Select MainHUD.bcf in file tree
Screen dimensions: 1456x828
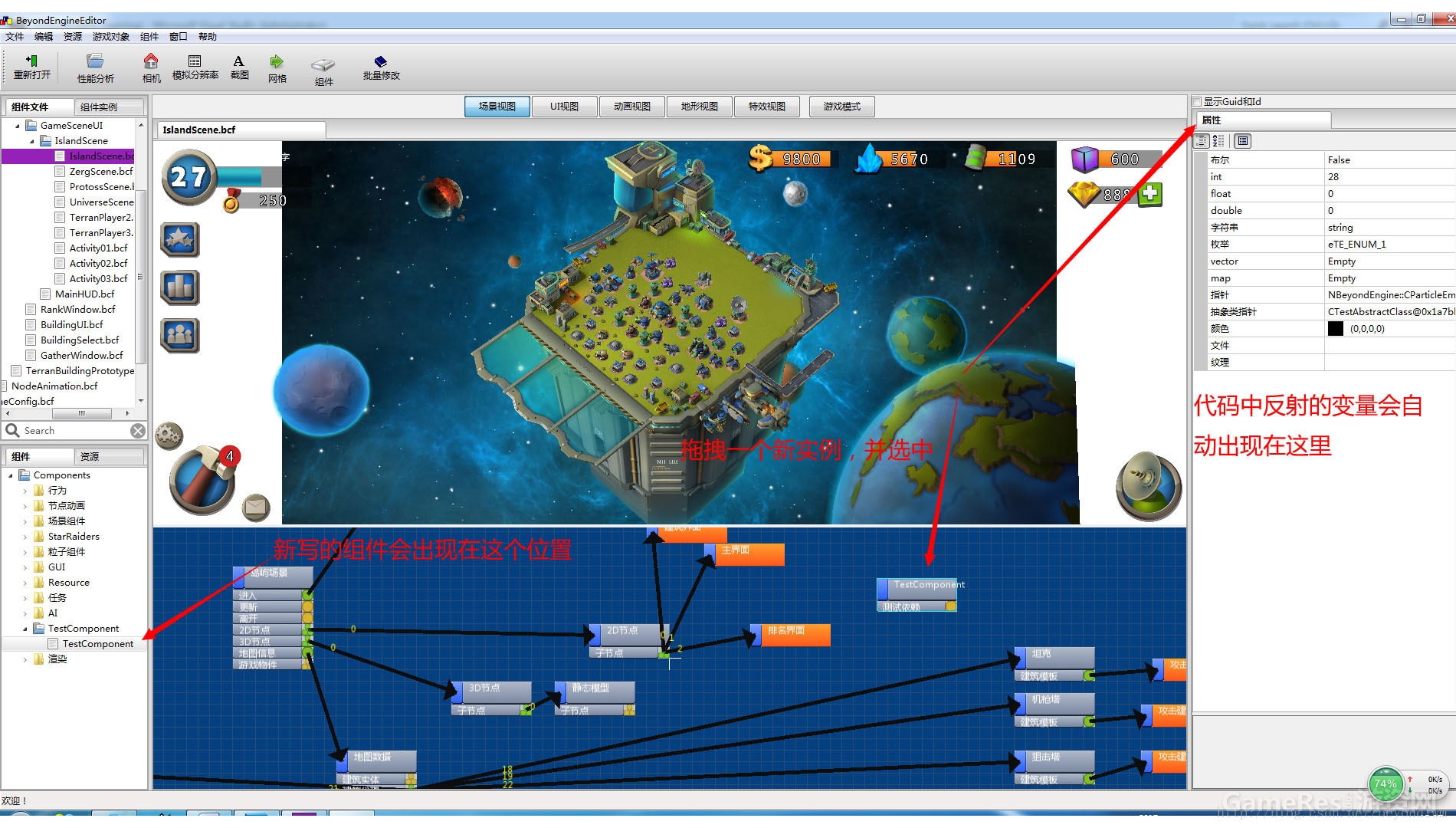click(x=84, y=294)
